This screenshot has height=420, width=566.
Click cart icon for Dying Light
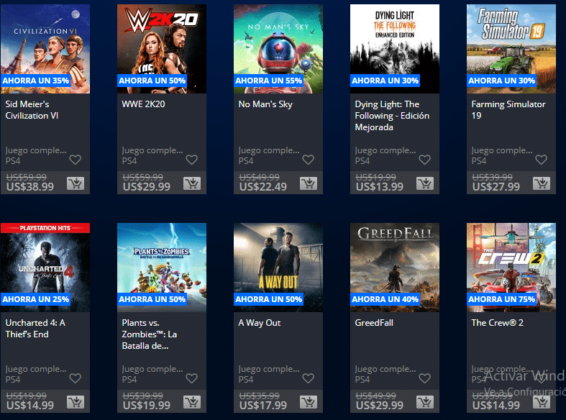[x=425, y=184]
